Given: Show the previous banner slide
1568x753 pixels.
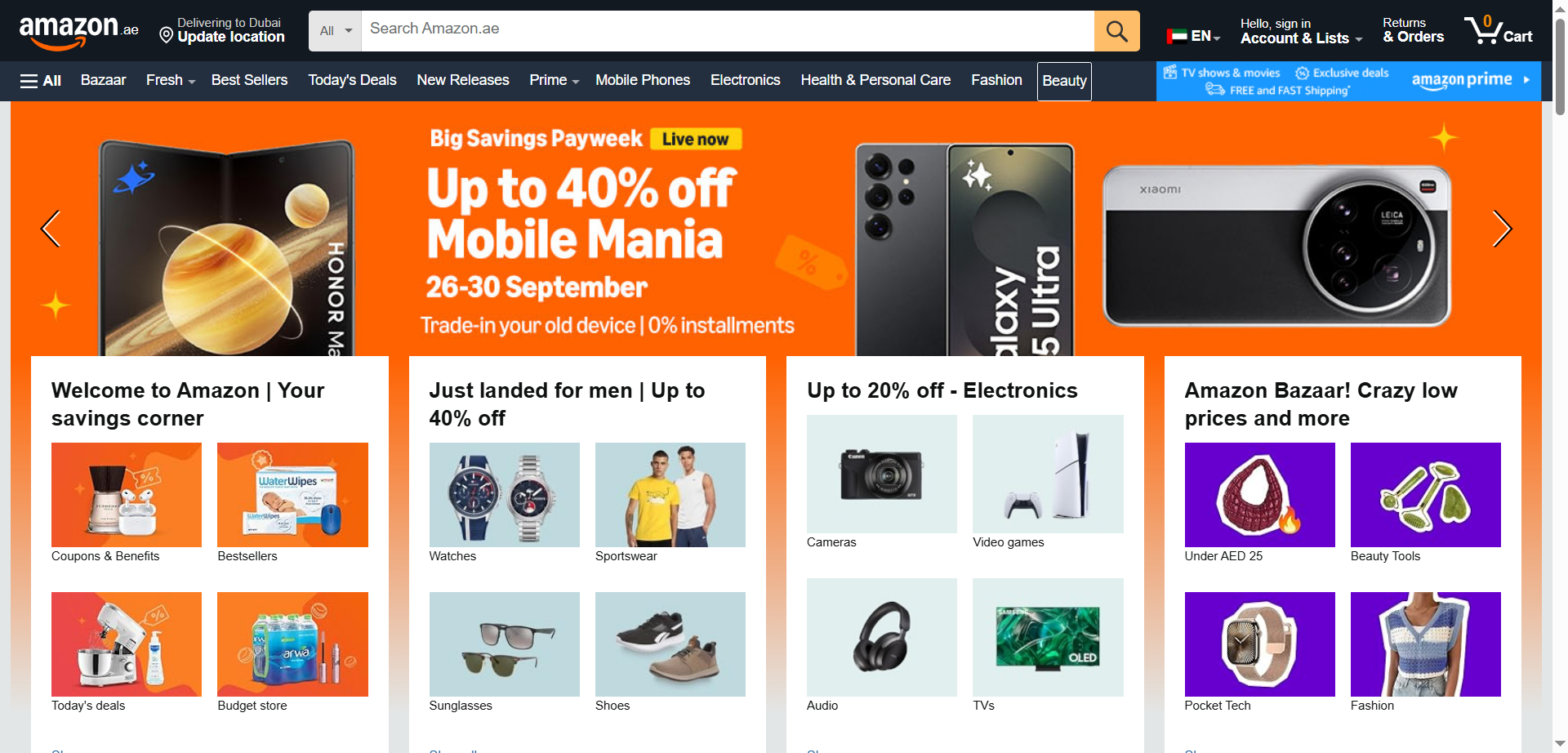Looking at the screenshot, I should 51,229.
